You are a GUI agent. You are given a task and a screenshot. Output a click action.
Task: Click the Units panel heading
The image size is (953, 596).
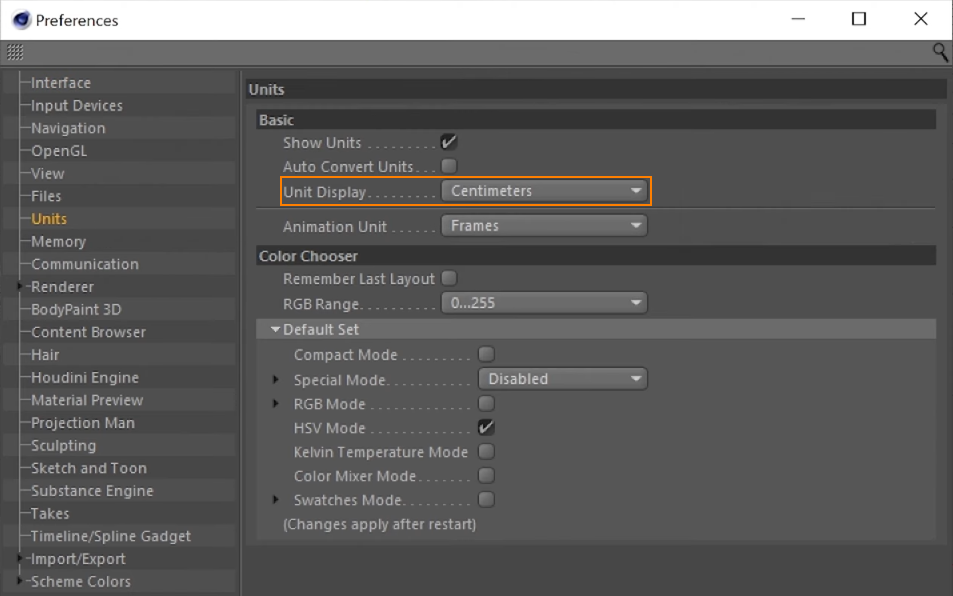(596, 89)
